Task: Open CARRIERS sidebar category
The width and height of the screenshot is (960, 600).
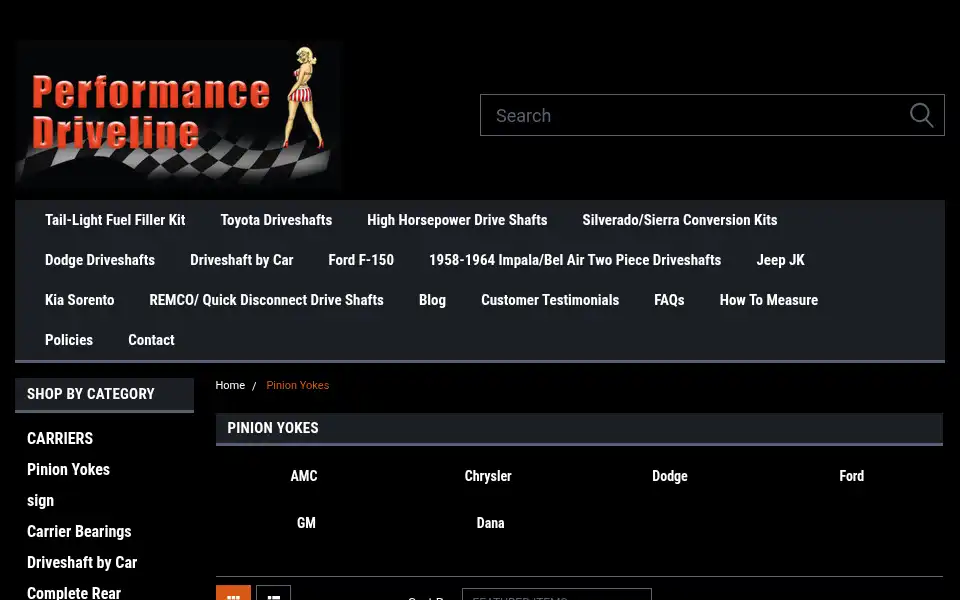Action: click(60, 438)
